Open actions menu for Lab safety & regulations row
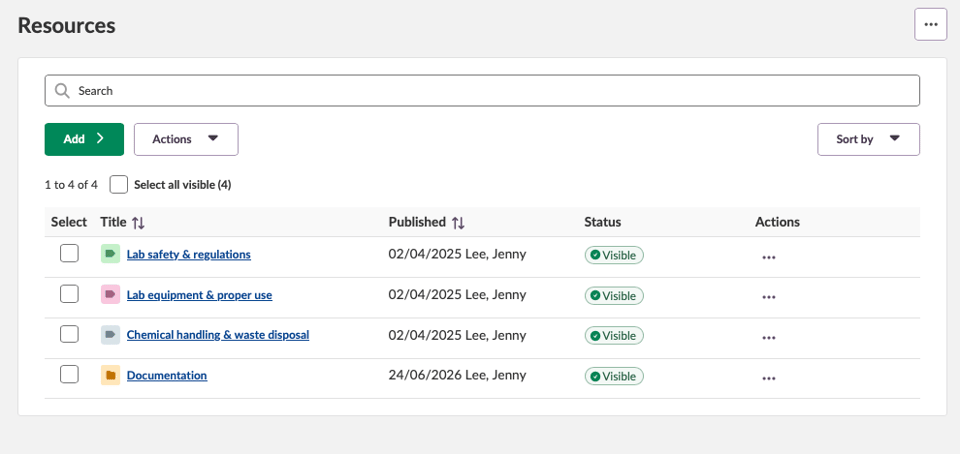960x454 pixels. pos(768,257)
